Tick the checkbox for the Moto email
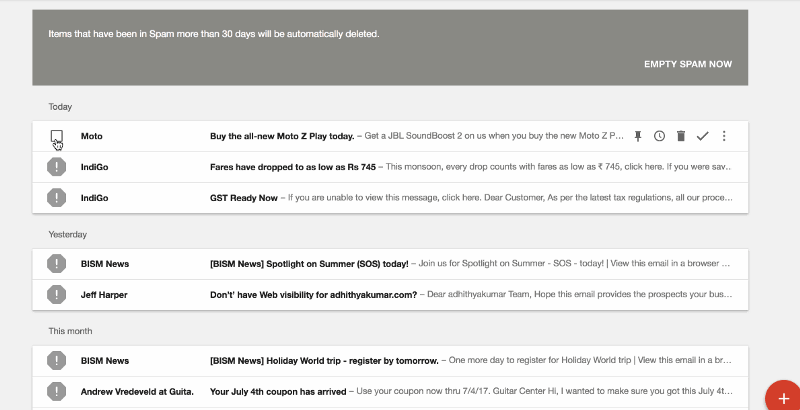 tap(57, 136)
